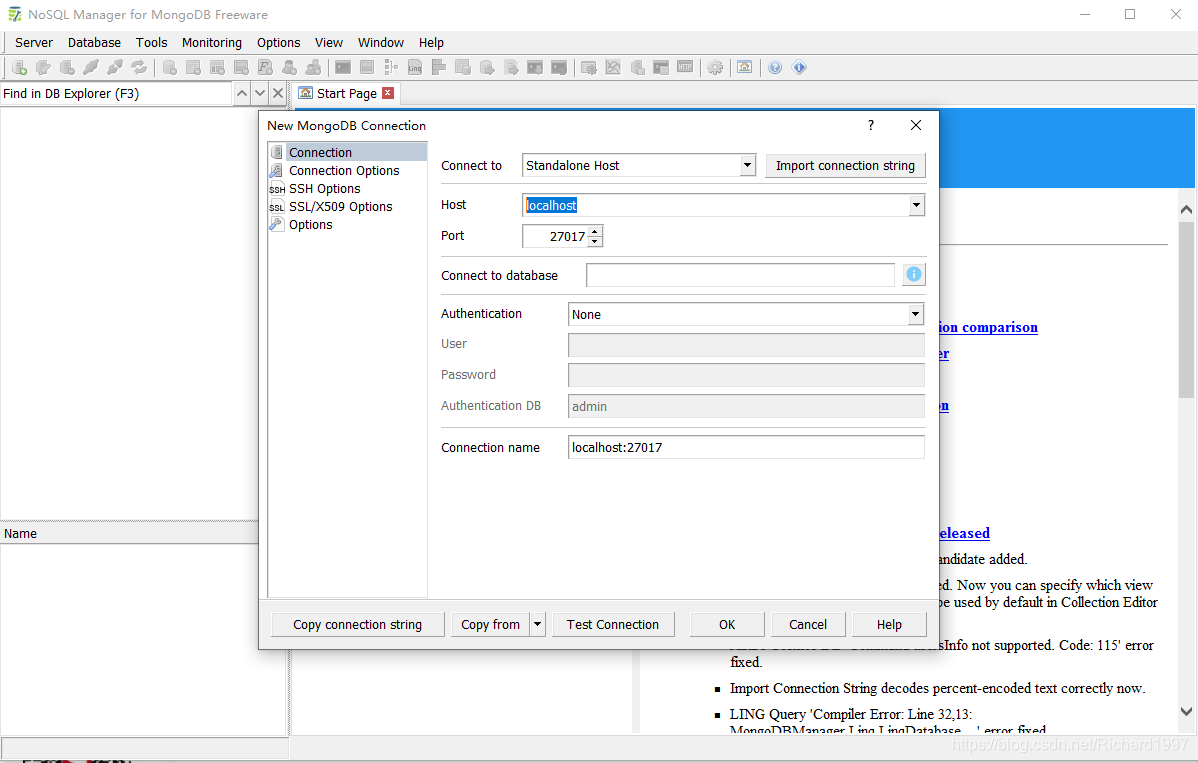
Task: Click the Test Connection button
Action: coord(613,624)
